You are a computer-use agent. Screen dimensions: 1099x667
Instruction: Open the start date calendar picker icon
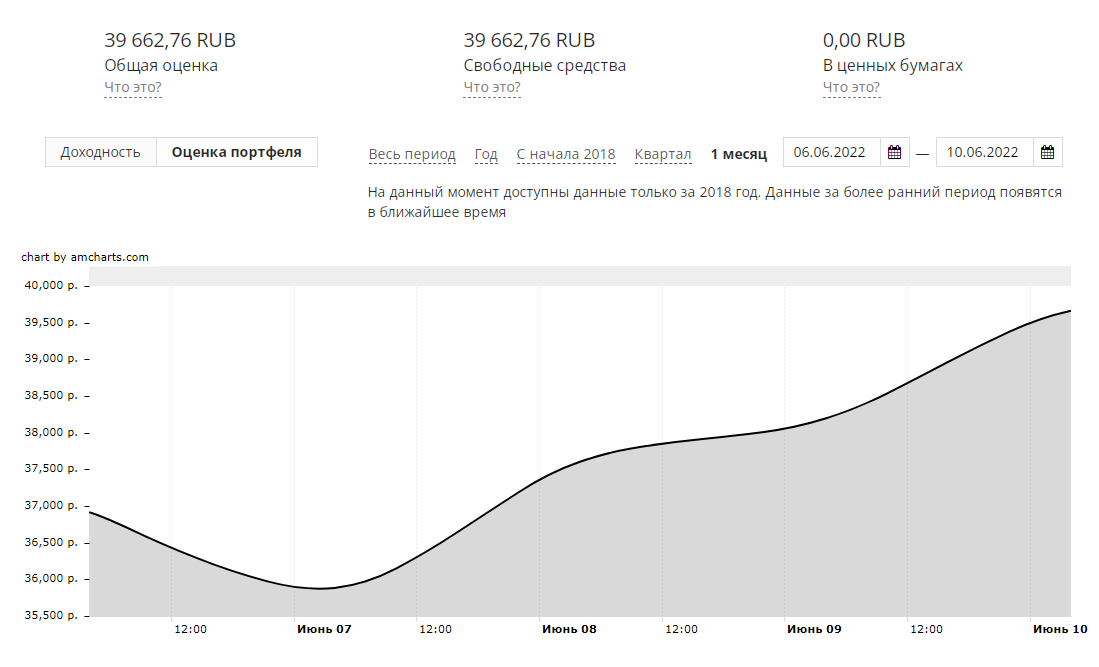(x=895, y=153)
